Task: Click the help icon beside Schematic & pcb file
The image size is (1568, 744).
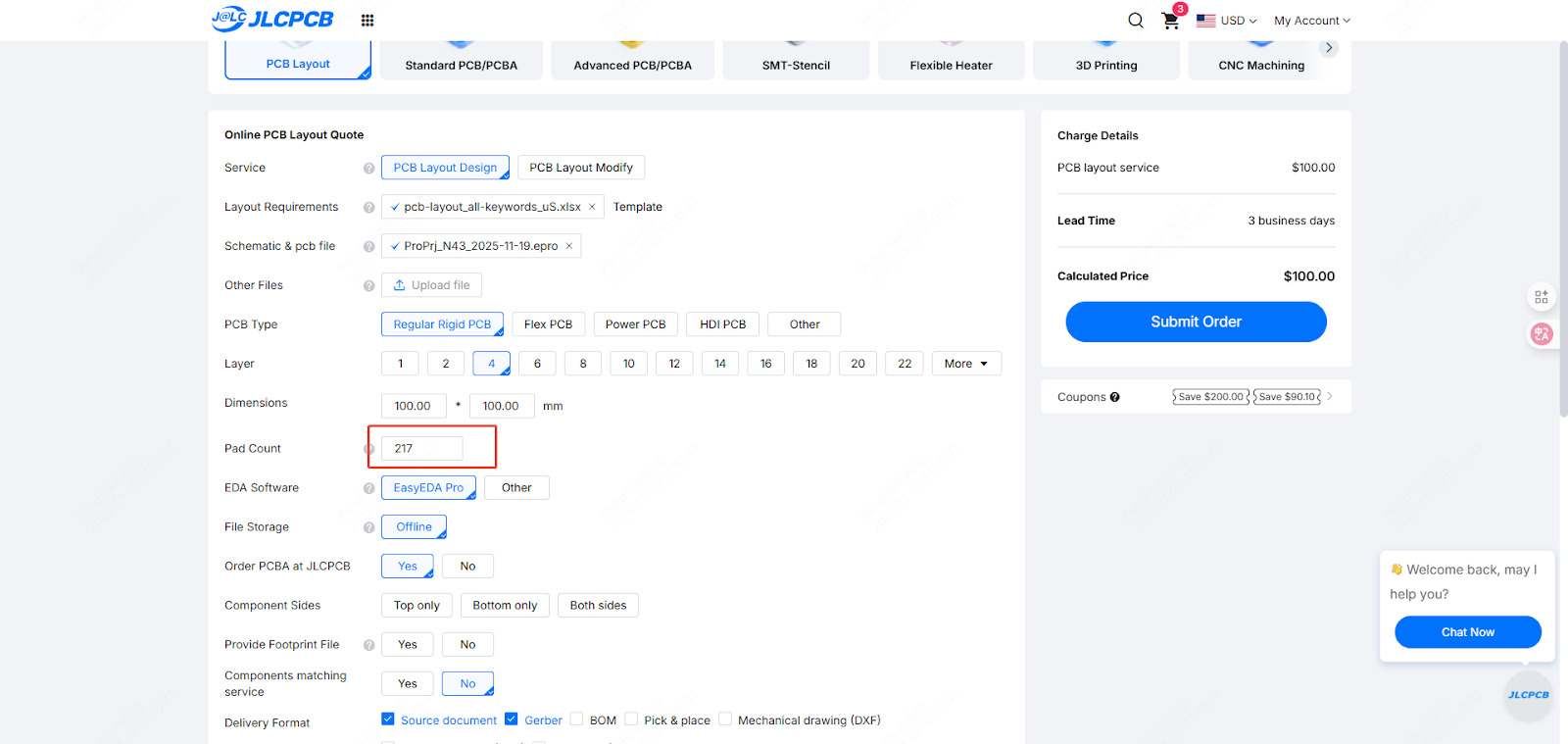Action: [x=369, y=247]
